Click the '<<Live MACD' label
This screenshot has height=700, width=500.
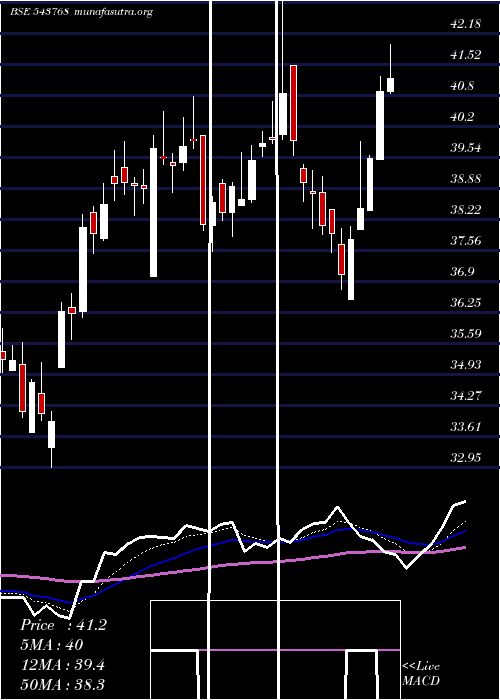(x=421, y=674)
